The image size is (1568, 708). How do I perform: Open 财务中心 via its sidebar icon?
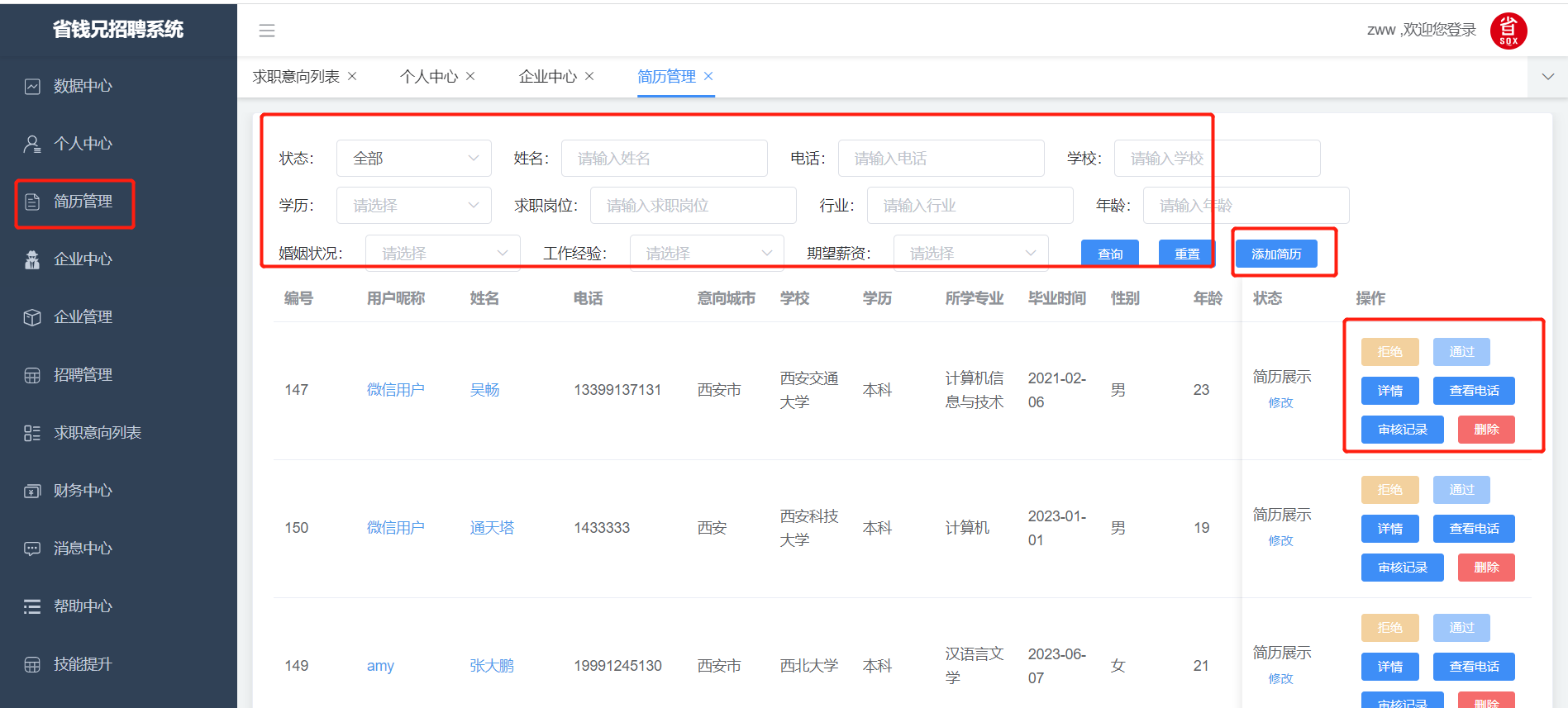(32, 491)
